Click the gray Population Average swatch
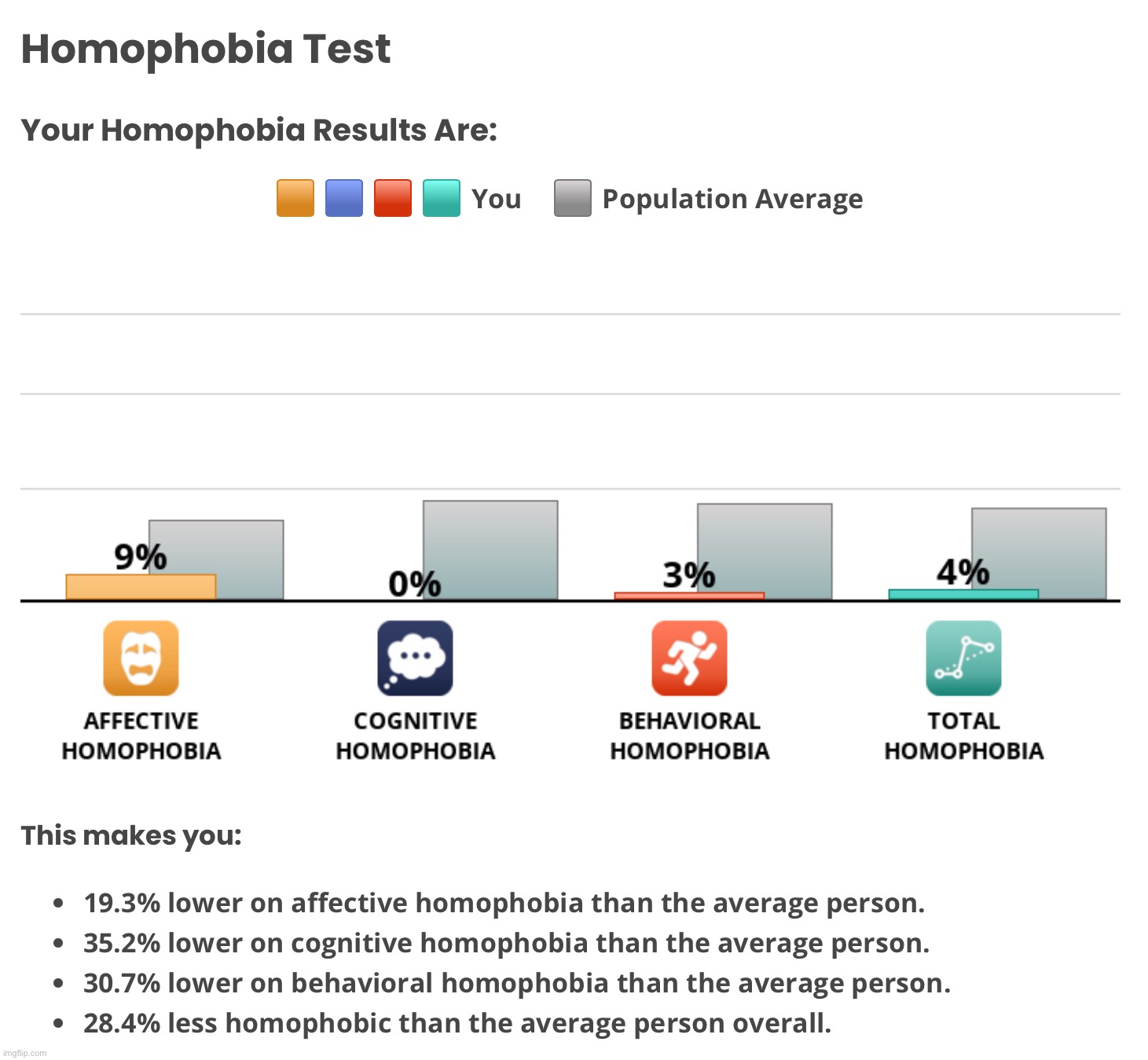1148x1060 pixels. click(573, 198)
